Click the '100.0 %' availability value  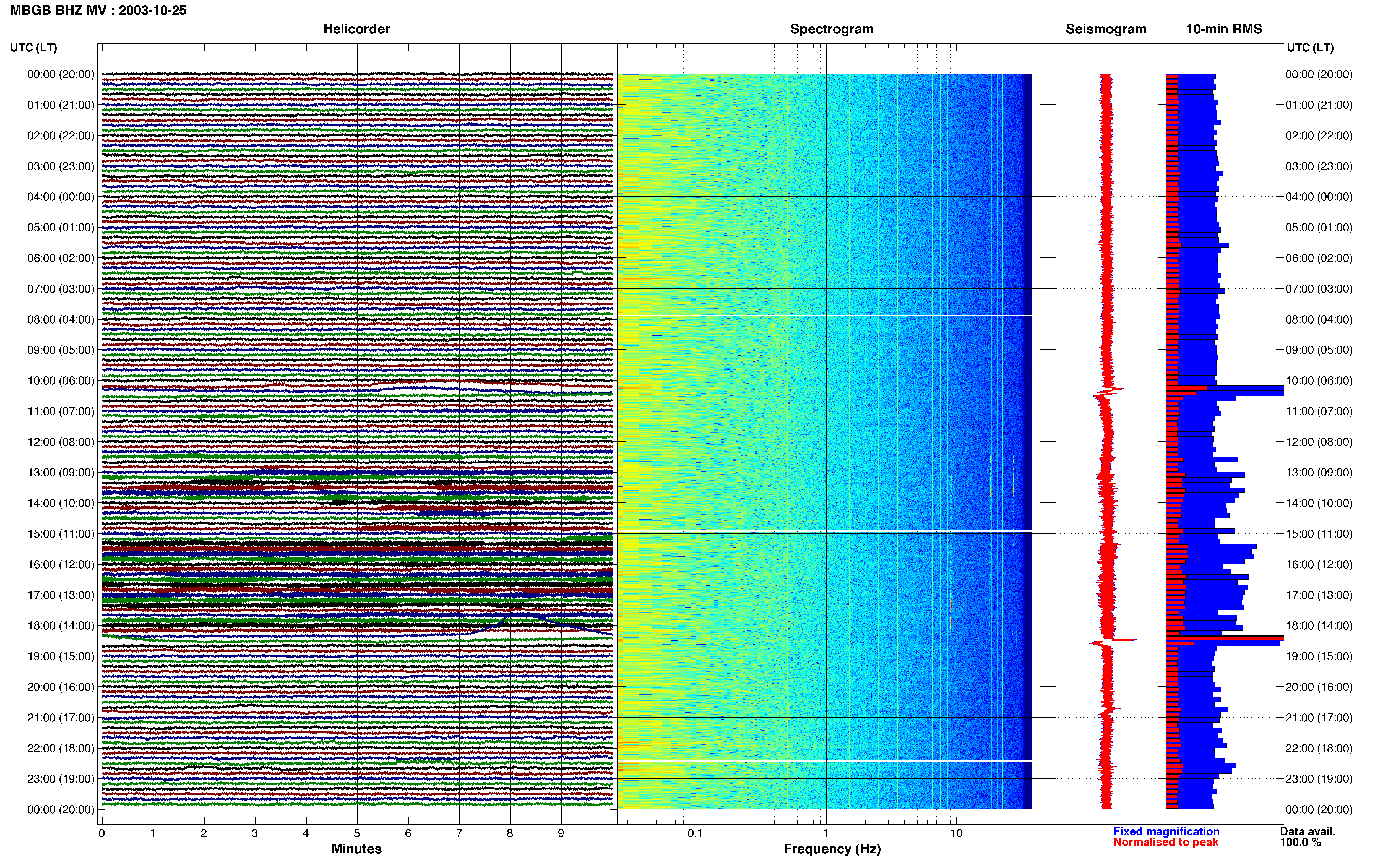point(1300,843)
